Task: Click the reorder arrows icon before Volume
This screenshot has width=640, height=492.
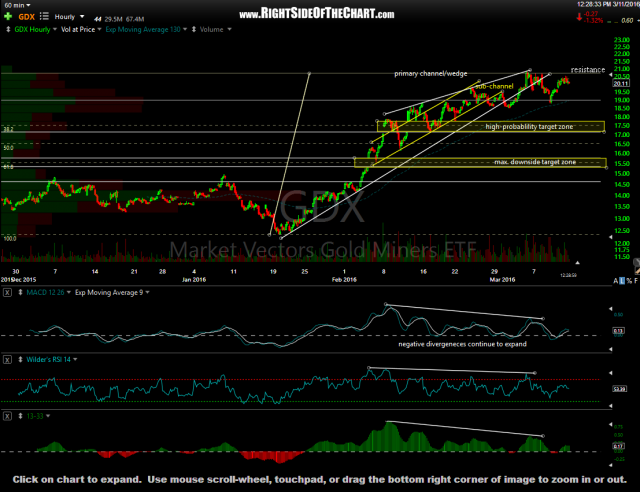Action: [193, 29]
